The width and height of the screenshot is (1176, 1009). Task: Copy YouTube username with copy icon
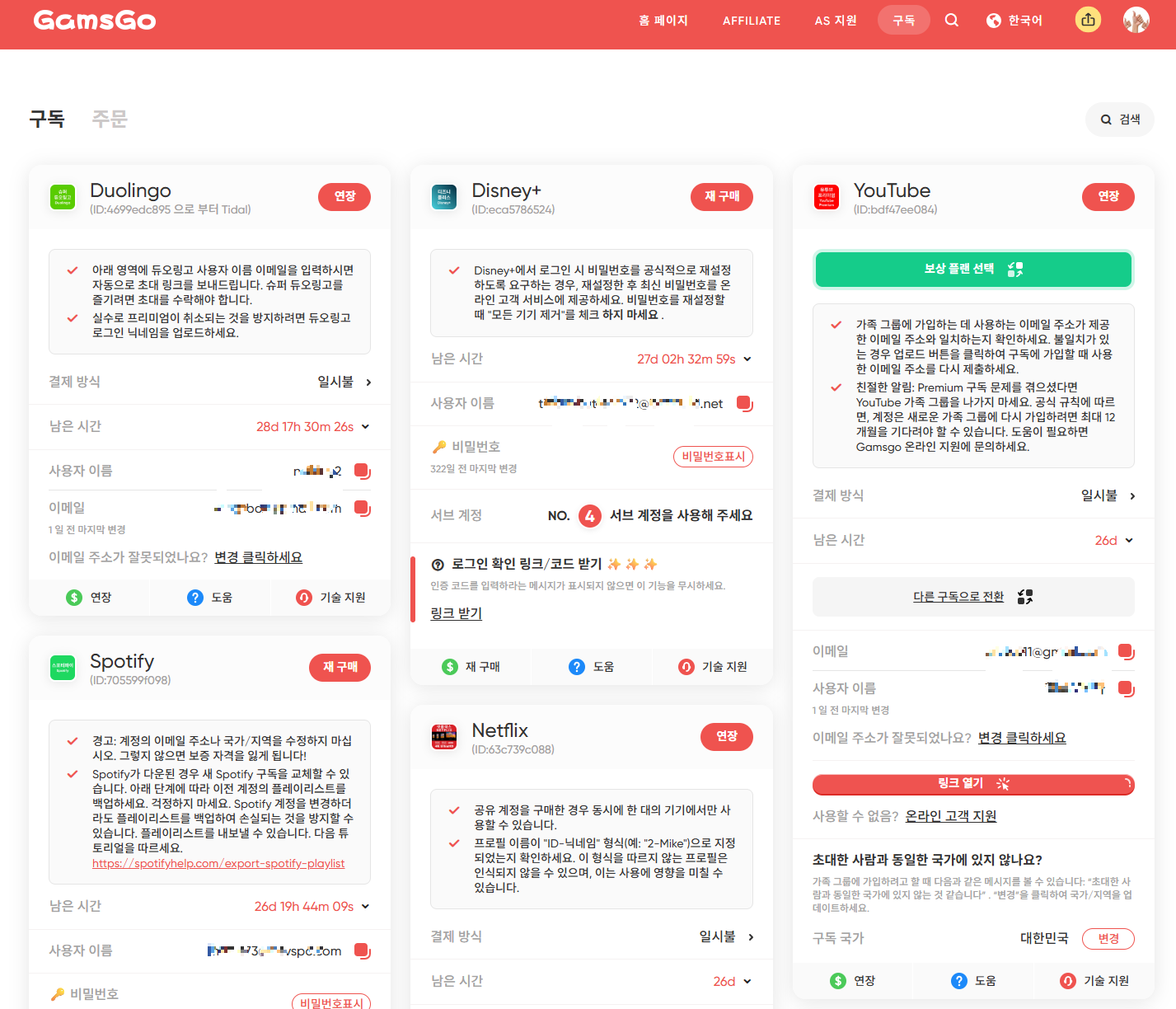pos(1126,688)
